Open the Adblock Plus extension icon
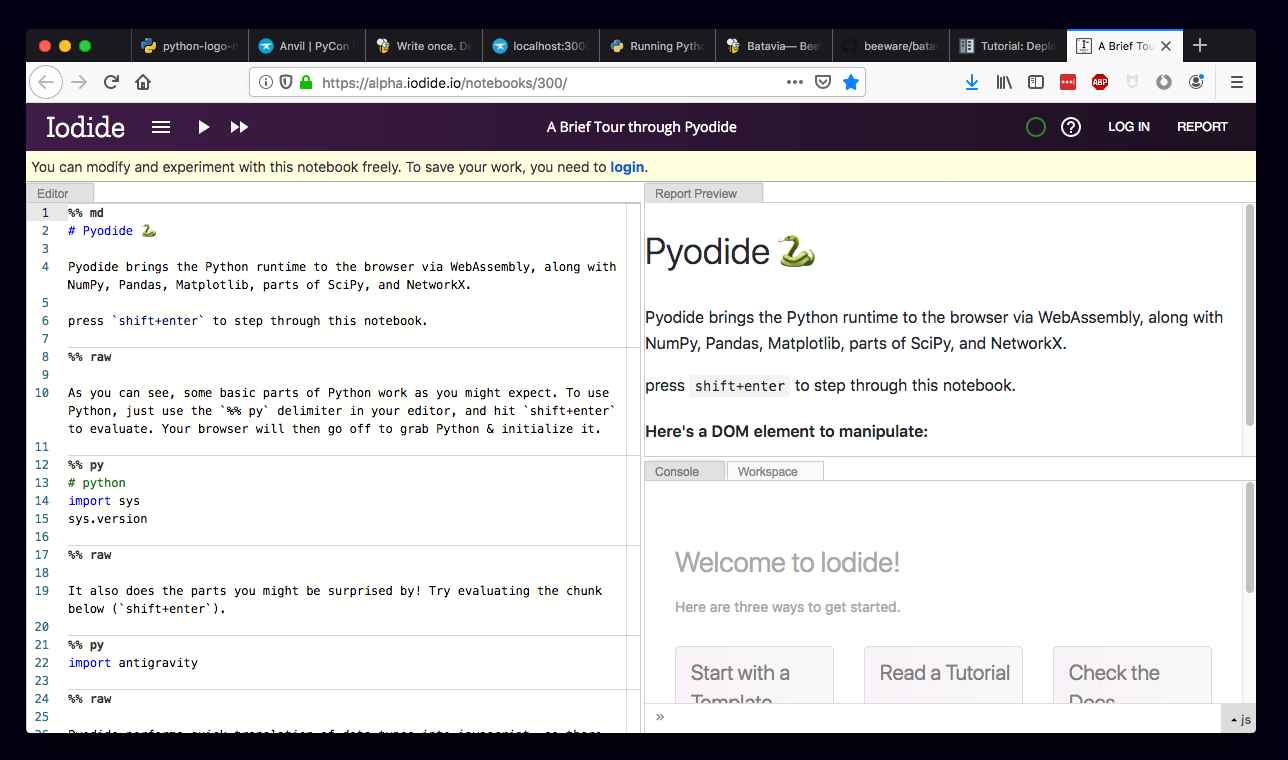This screenshot has height=760, width=1288. tap(1100, 82)
